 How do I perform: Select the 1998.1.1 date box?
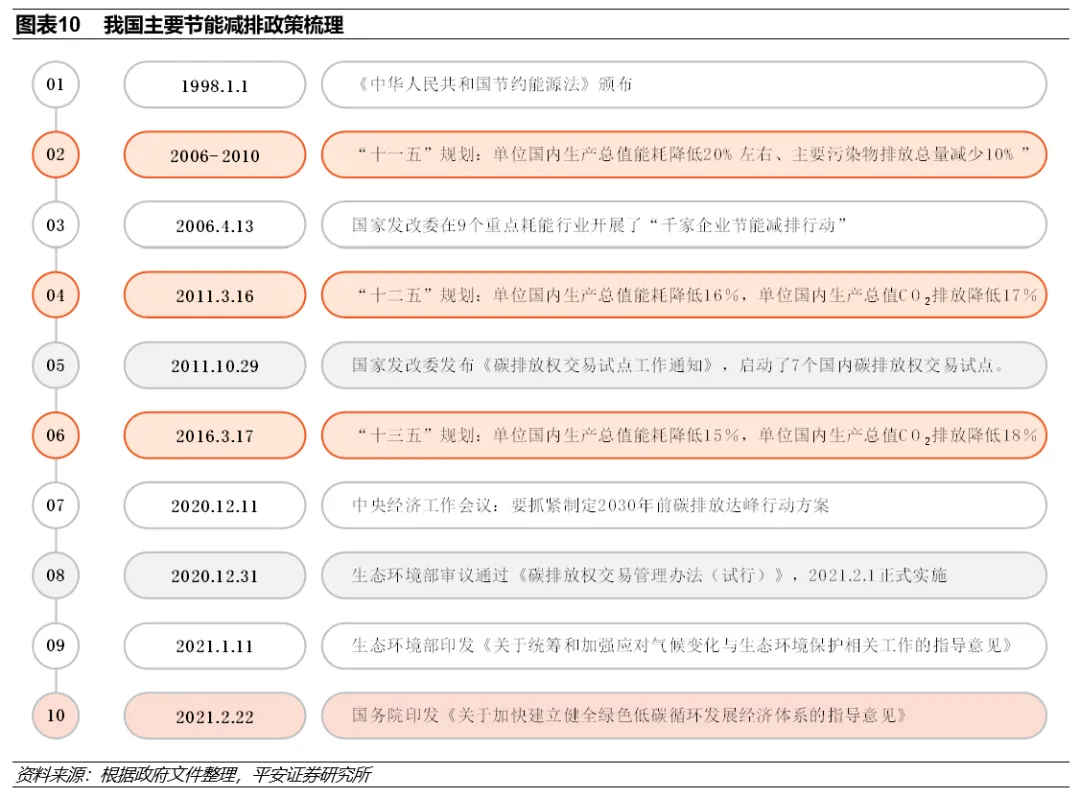(x=214, y=86)
